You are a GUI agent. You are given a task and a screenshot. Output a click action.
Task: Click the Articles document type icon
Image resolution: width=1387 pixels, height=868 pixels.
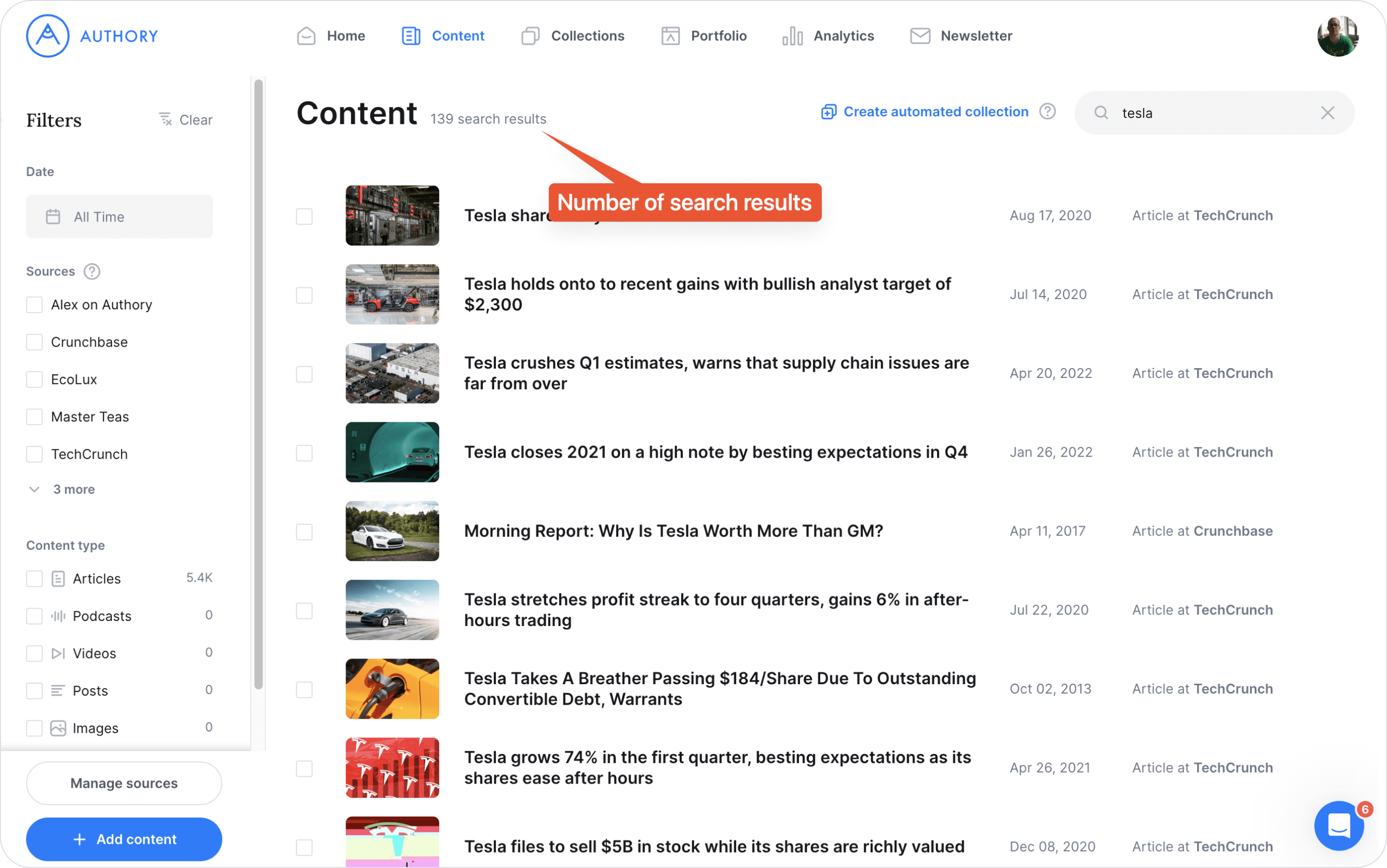pyautogui.click(x=58, y=579)
